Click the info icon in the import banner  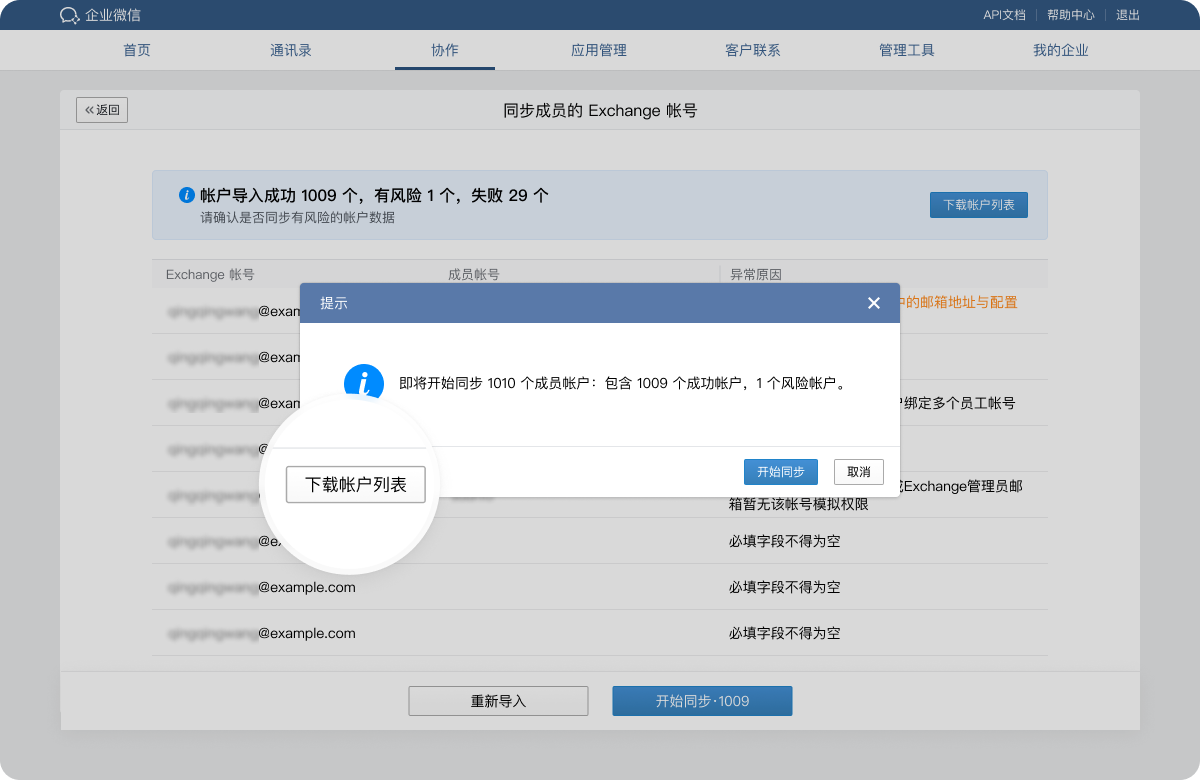pyautogui.click(x=186, y=195)
